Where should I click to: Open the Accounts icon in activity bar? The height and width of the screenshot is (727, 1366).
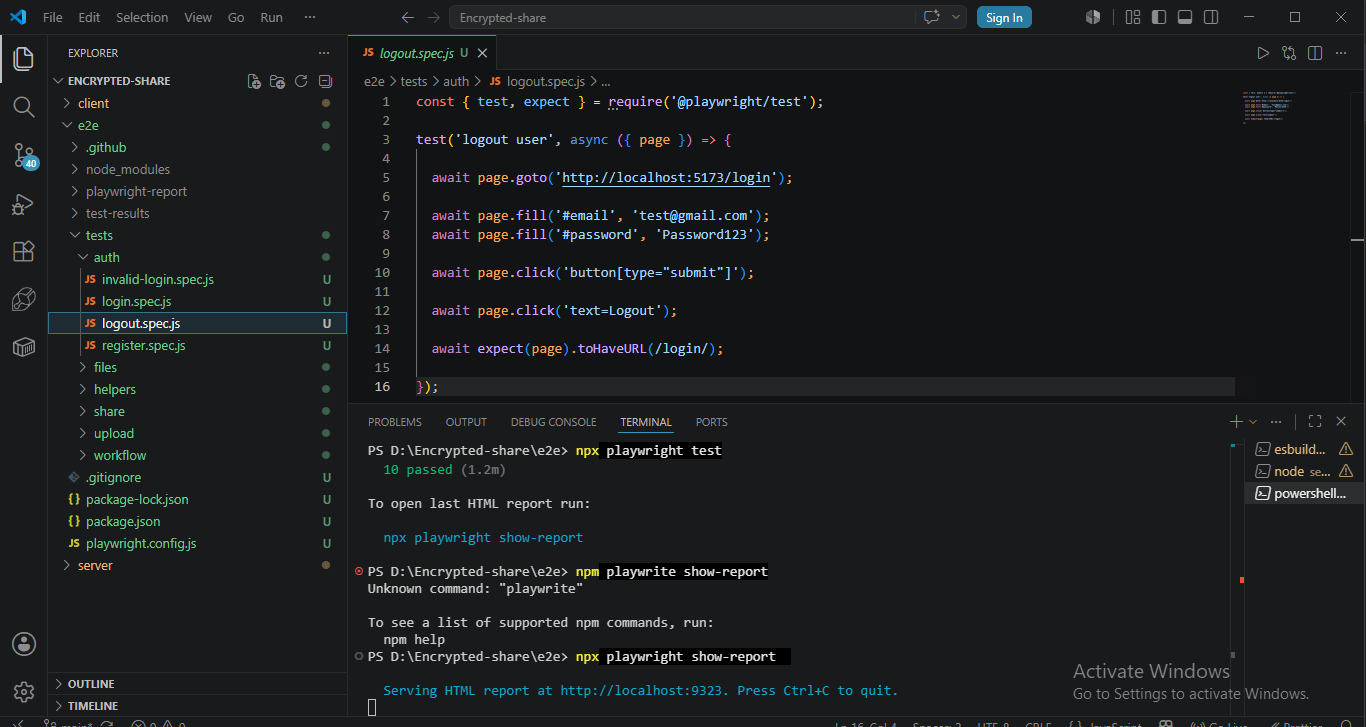click(23, 644)
